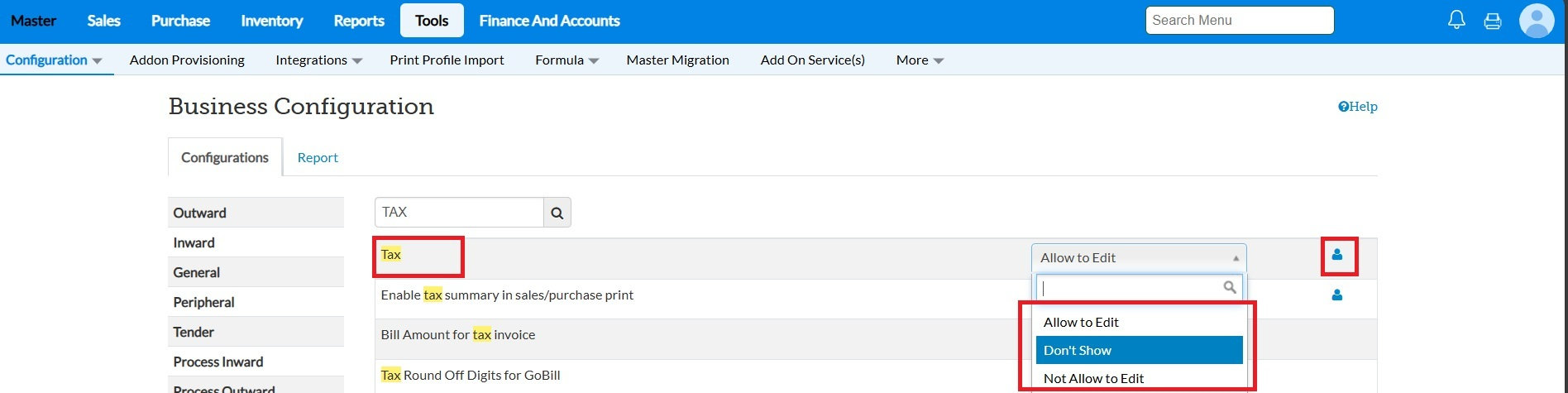This screenshot has width=1568, height=393.
Task: Choose "Don't Show" from dropdown list
Action: point(1139,350)
